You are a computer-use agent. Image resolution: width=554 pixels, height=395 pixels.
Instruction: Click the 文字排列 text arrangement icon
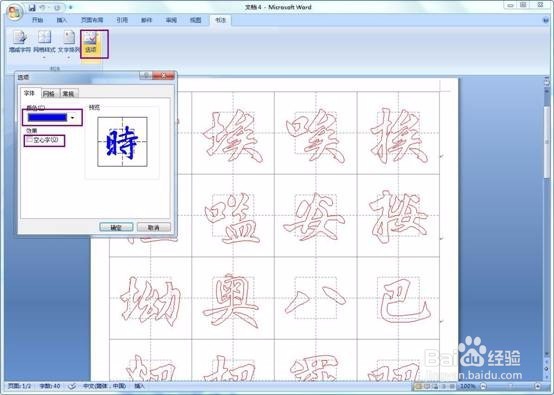(69, 42)
